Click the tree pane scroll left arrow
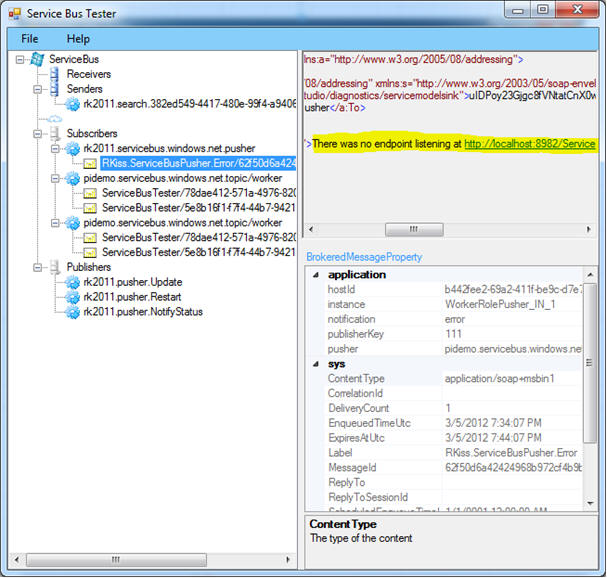 (x=17, y=559)
